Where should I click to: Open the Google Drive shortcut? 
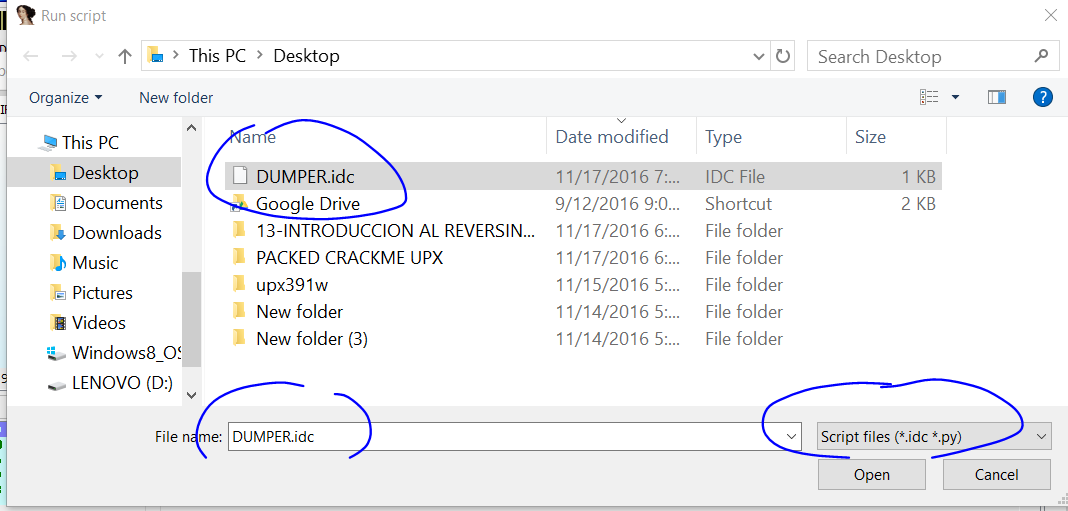(x=307, y=204)
